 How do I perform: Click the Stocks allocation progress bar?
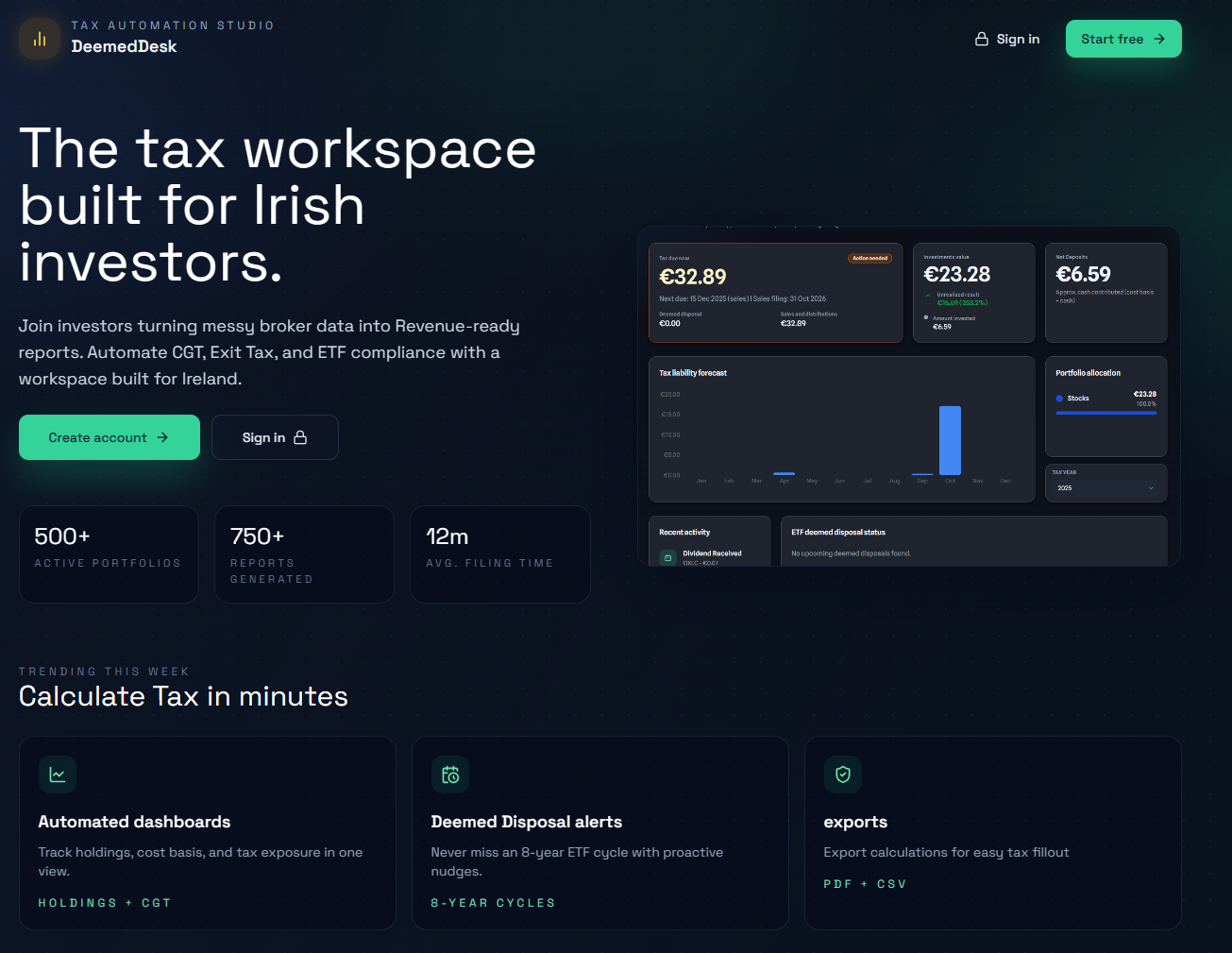[1105, 411]
